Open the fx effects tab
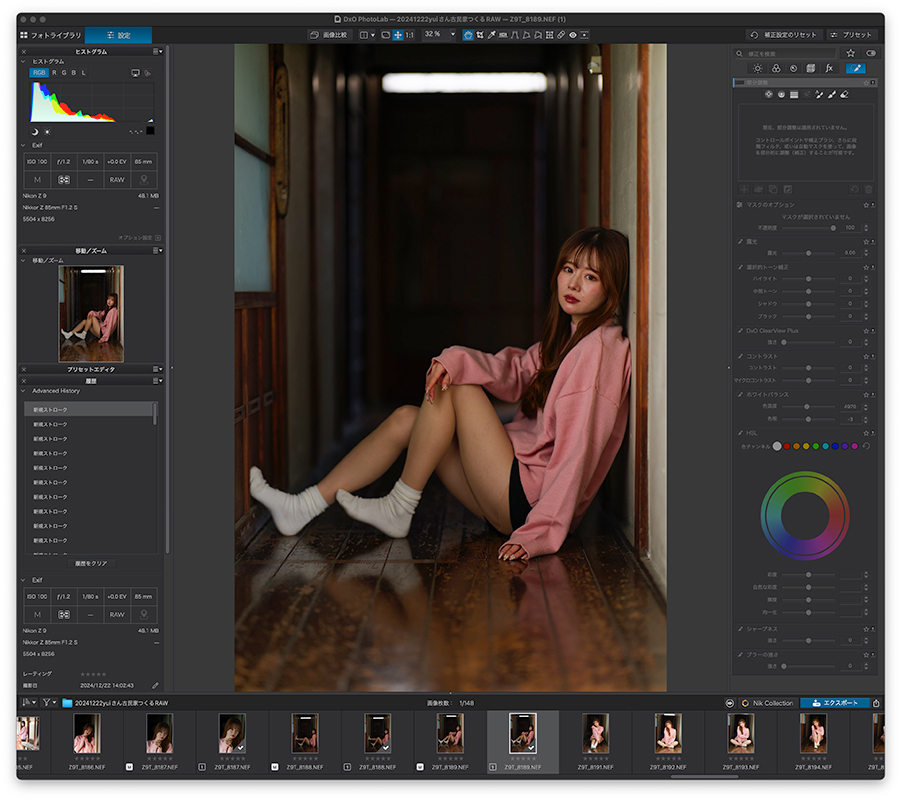The height and width of the screenshot is (800, 901). (829, 68)
